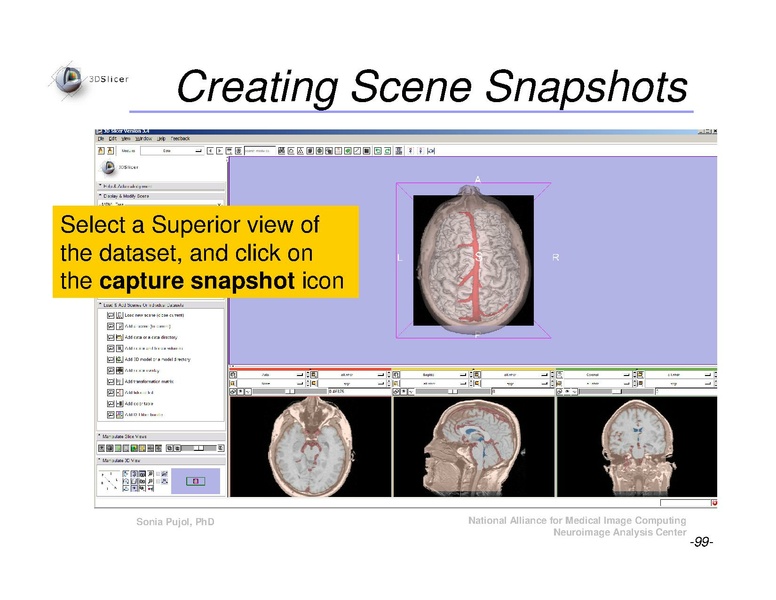Click icon beside Add data directory

tap(119, 337)
